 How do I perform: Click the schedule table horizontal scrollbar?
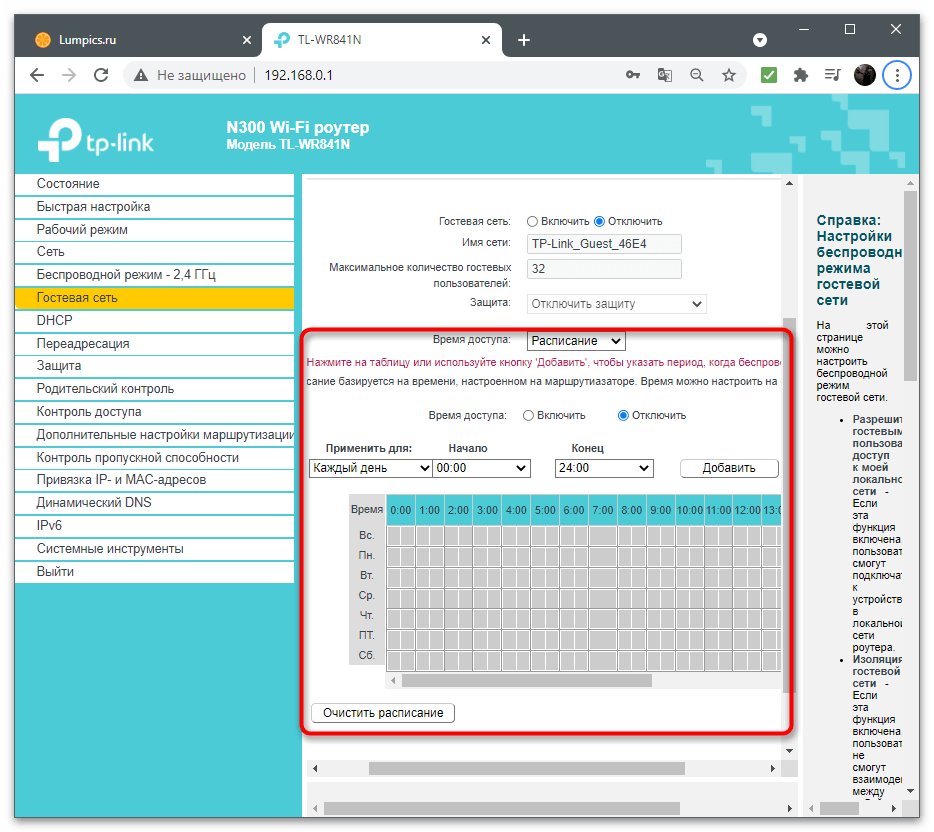tap(526, 680)
